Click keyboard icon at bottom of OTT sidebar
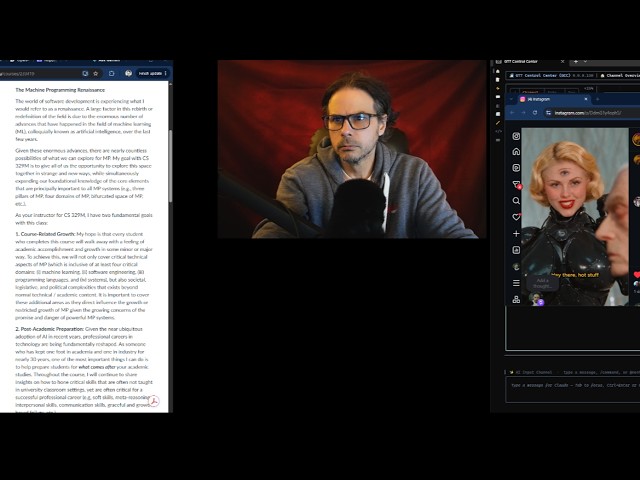Image resolution: width=640 pixels, height=480 pixels. 498,140
